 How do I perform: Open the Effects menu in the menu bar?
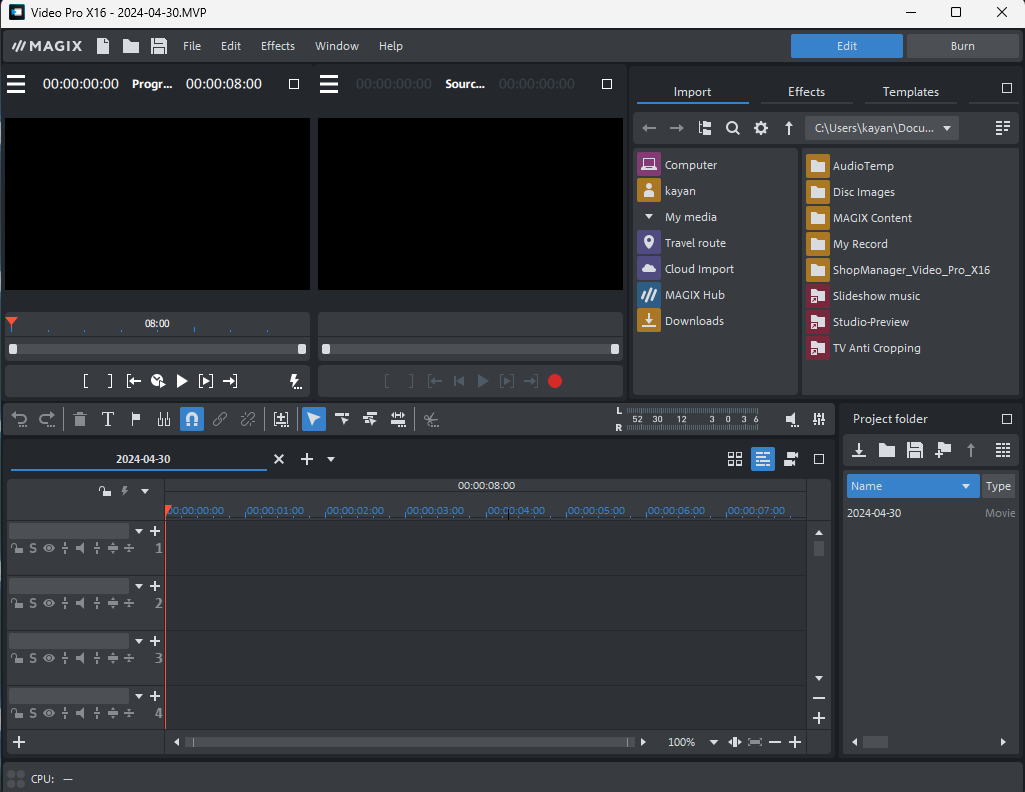278,46
